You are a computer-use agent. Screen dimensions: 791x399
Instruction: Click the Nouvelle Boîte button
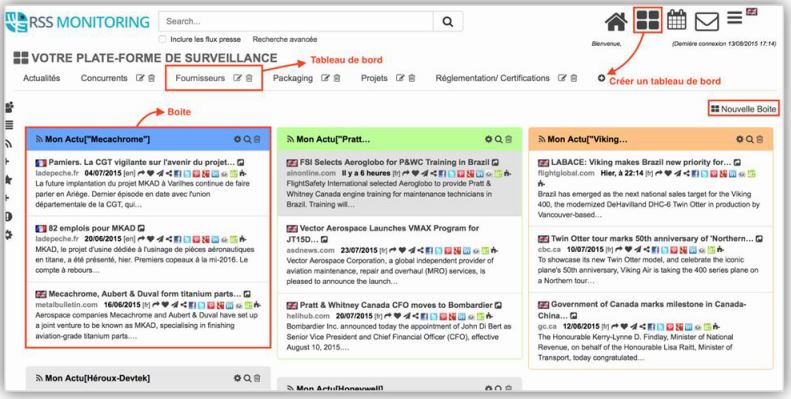point(744,109)
